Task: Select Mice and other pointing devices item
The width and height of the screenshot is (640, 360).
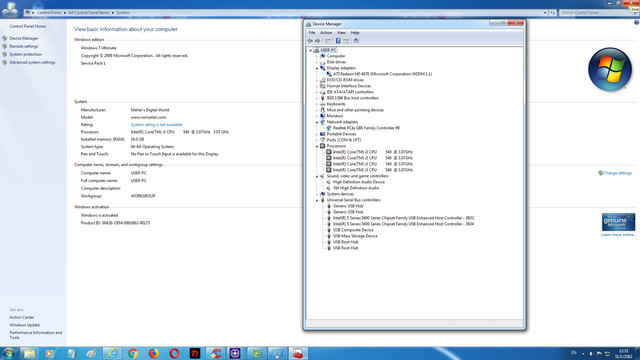Action: point(355,110)
